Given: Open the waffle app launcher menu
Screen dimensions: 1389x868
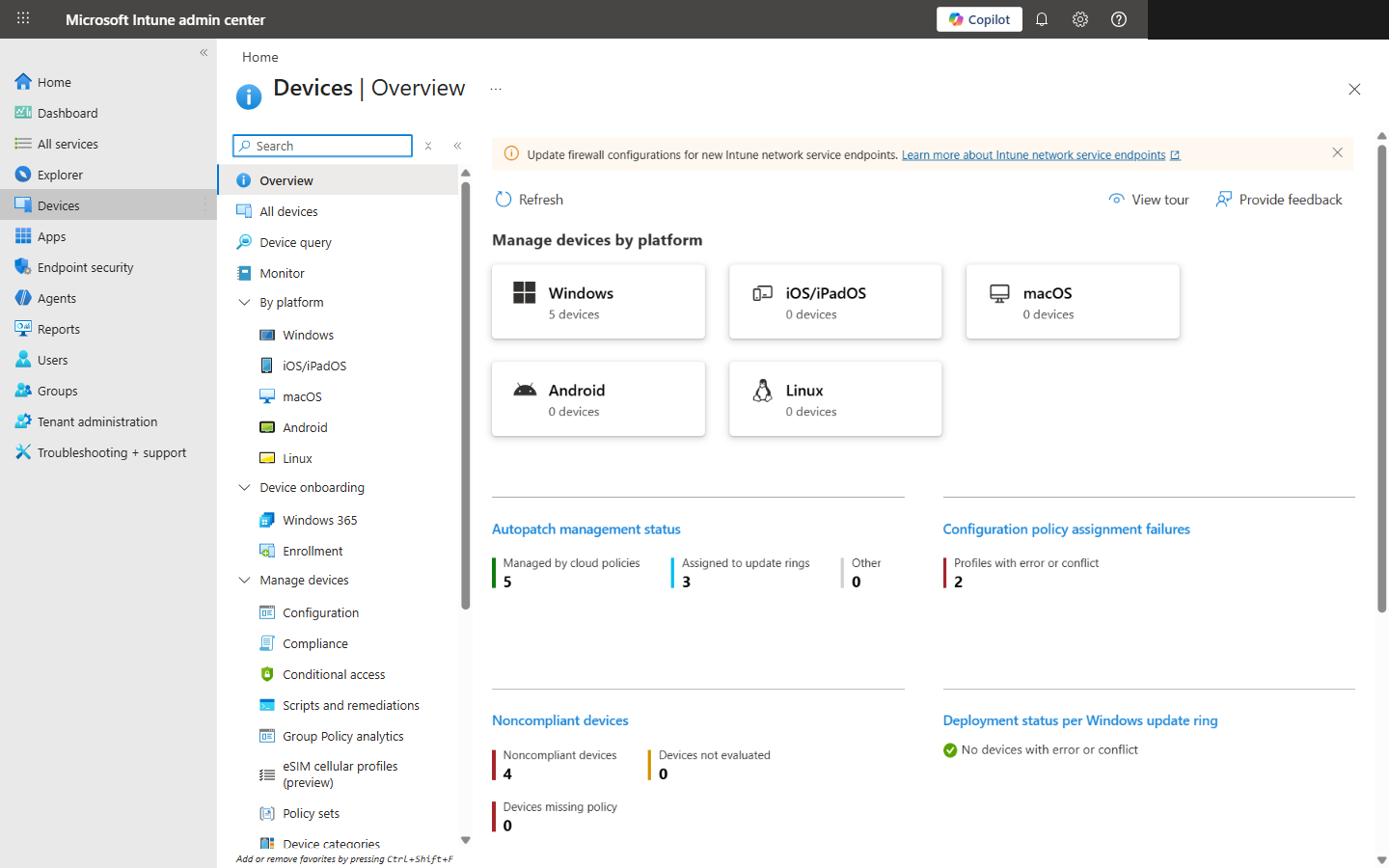Looking at the screenshot, I should (x=23, y=19).
